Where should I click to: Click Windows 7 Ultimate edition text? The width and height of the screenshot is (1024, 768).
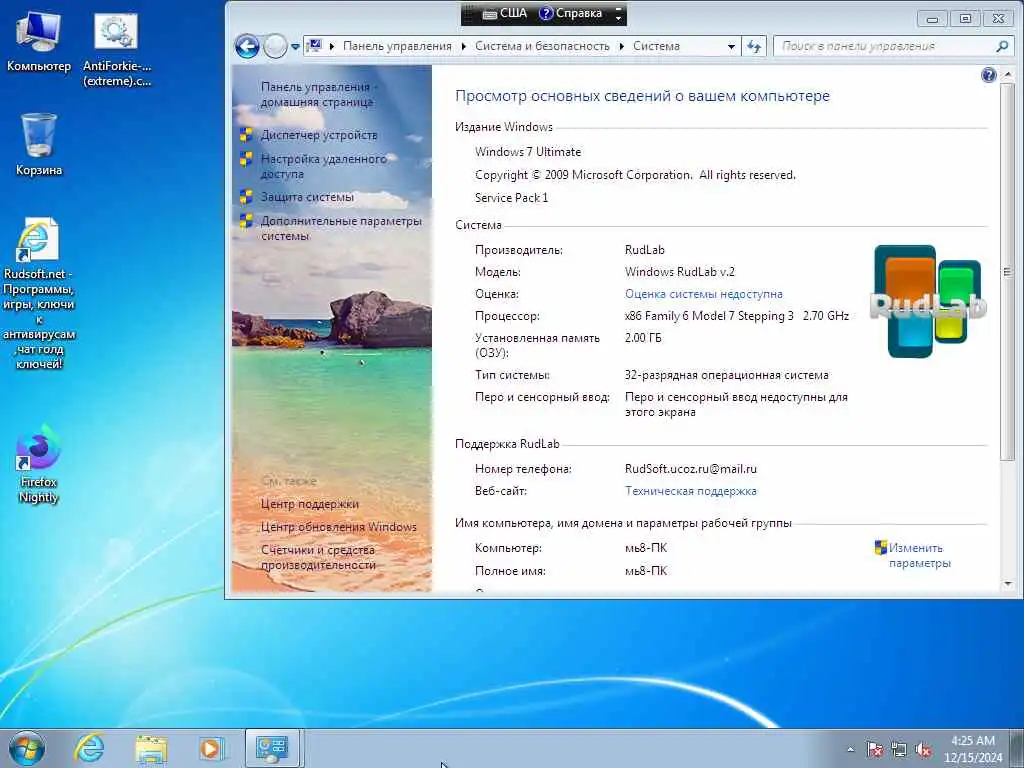(x=528, y=152)
